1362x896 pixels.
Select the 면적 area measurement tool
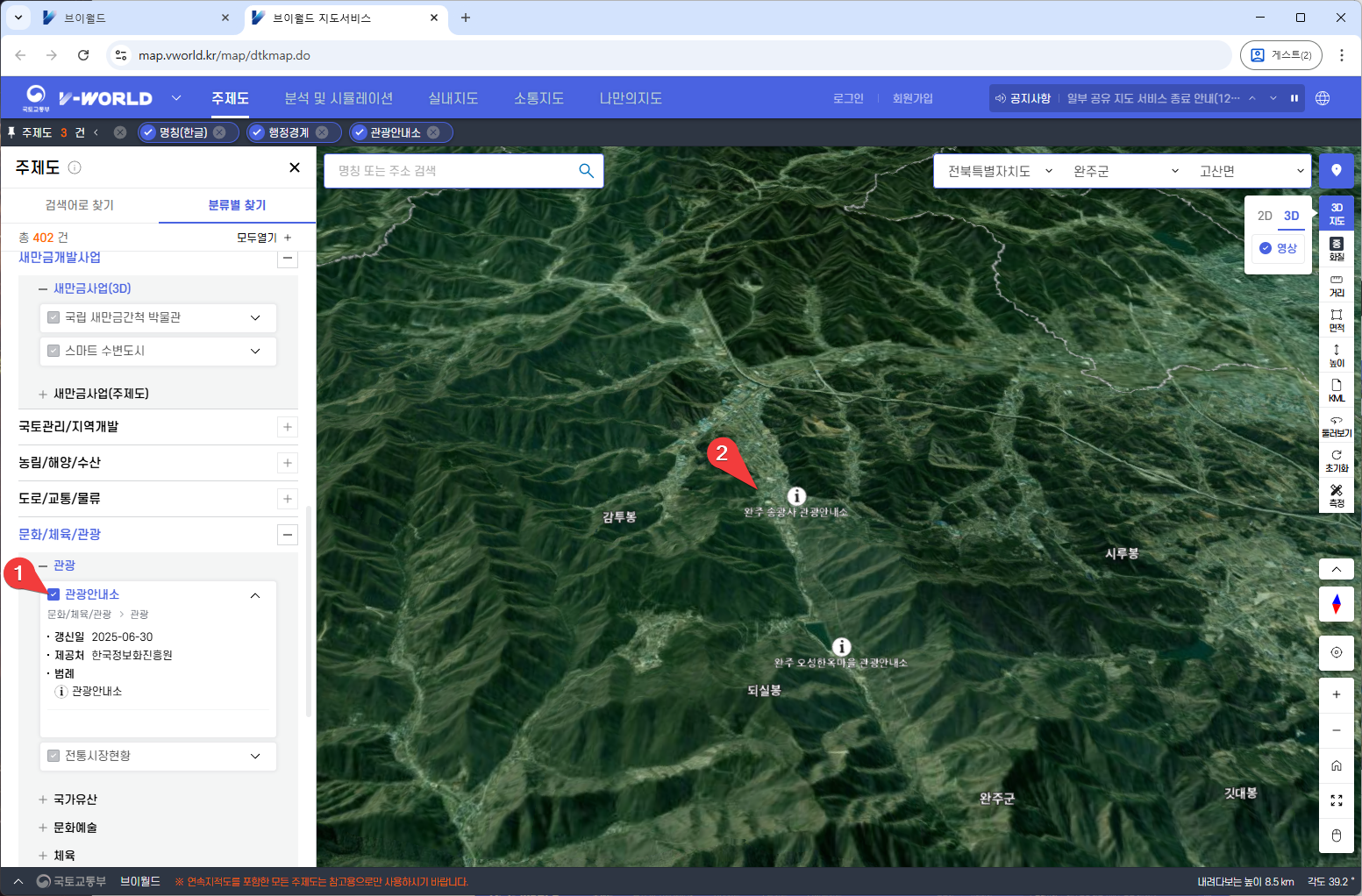1336,320
